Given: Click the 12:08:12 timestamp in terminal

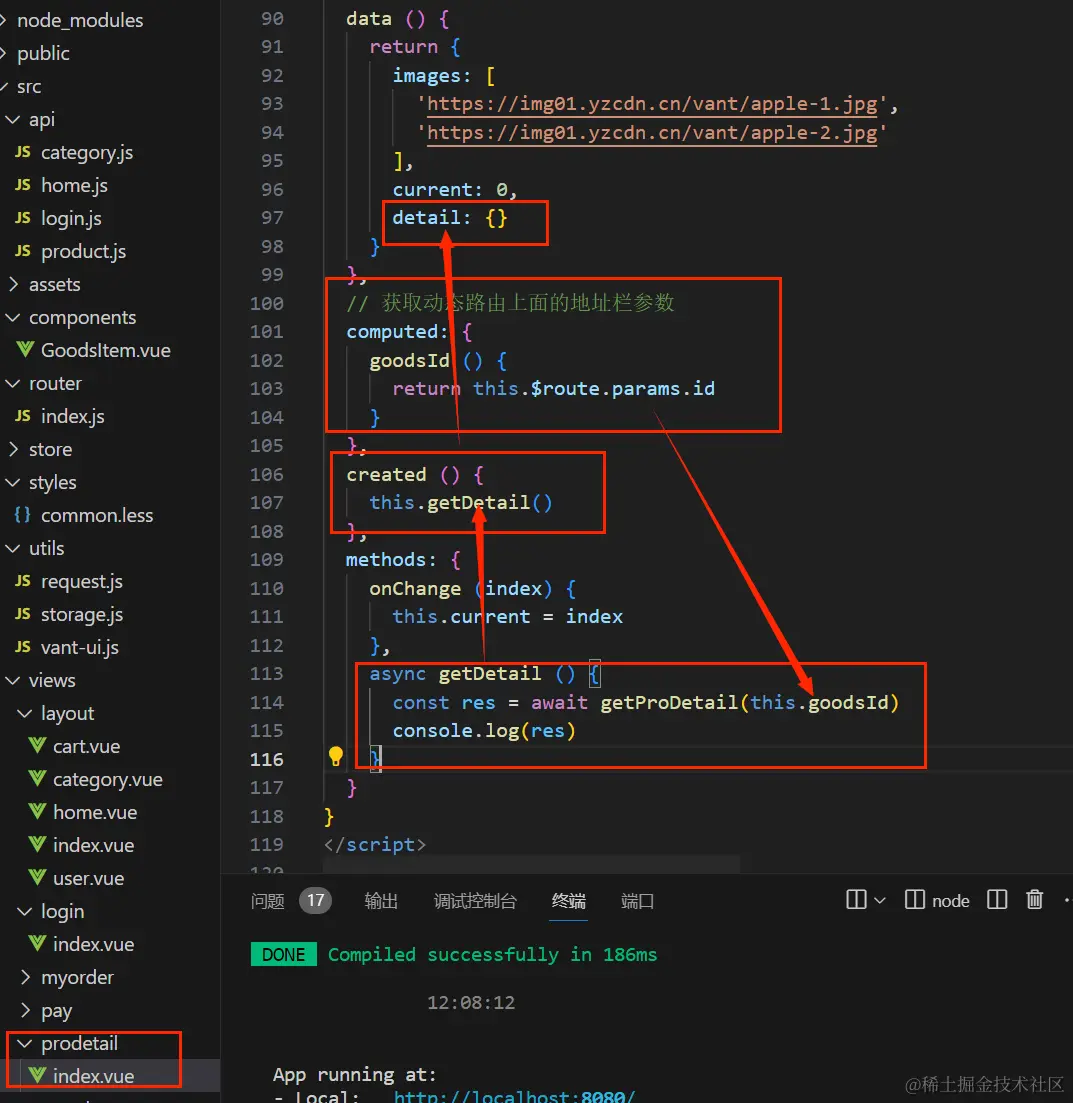Looking at the screenshot, I should (471, 1002).
